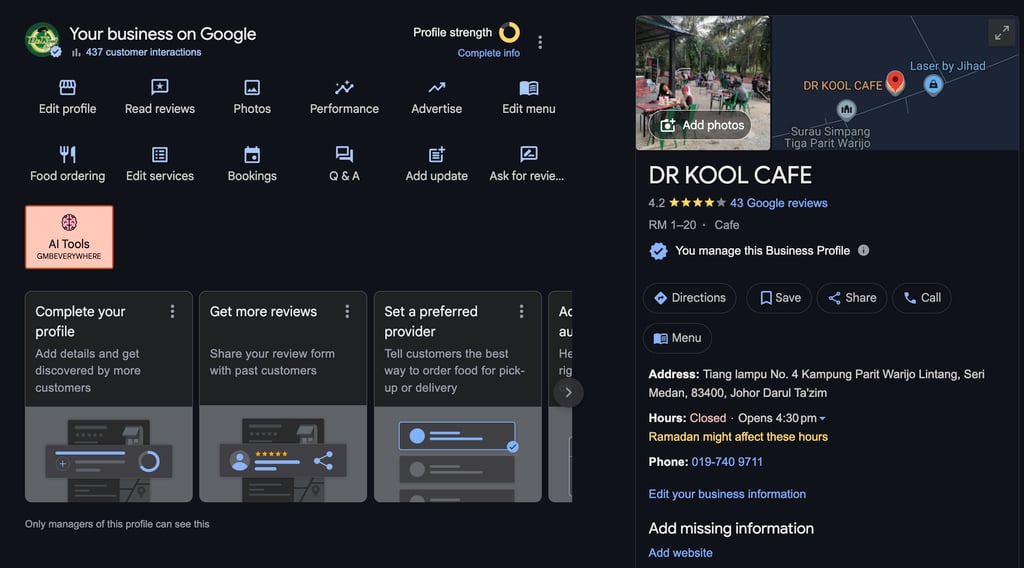Open Food ordering utensils icon
This screenshot has height=568, width=1024.
coord(67,155)
